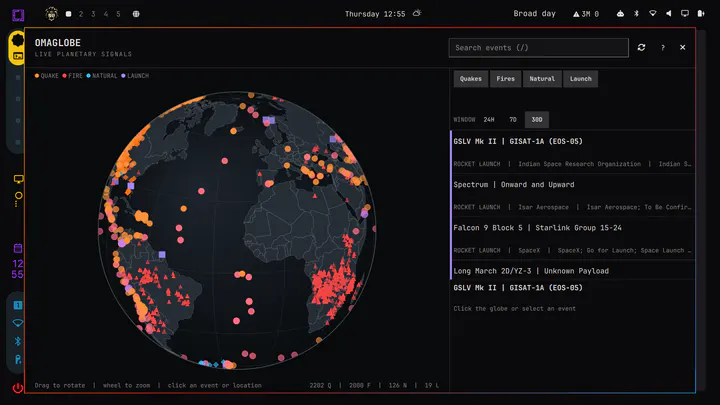Screen dimensions: 720x405
Task: Open the blue sidebar Bluetooth icon
Action: pos(18,341)
